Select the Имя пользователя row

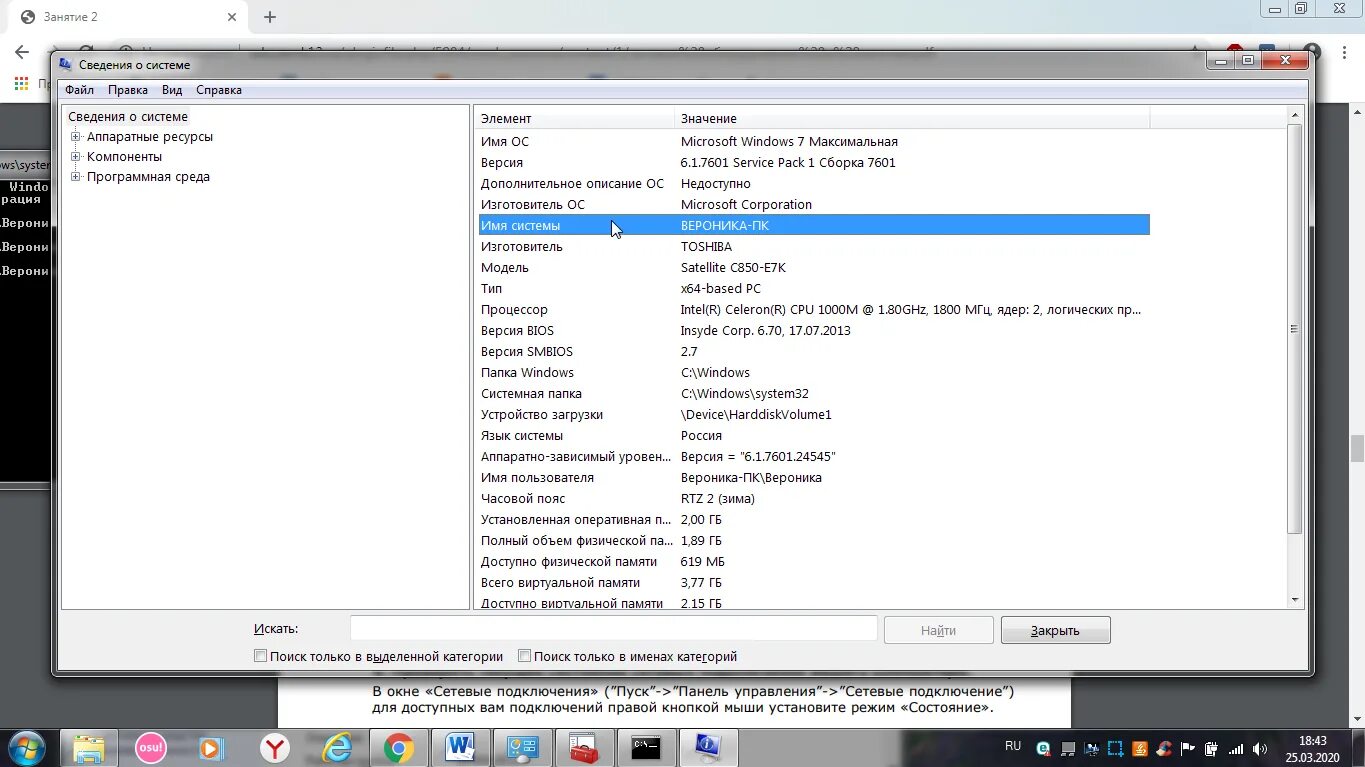(x=814, y=478)
